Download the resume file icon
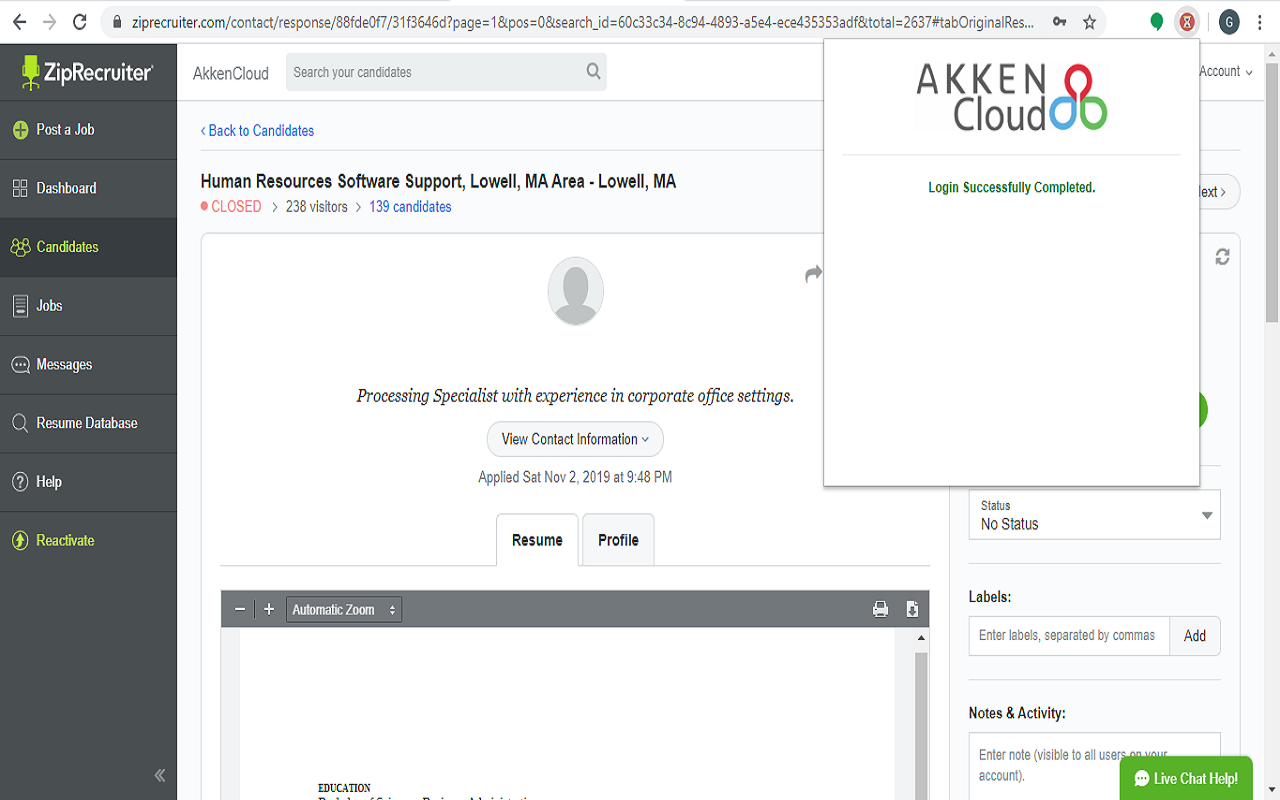This screenshot has width=1280, height=800. pos(912,609)
